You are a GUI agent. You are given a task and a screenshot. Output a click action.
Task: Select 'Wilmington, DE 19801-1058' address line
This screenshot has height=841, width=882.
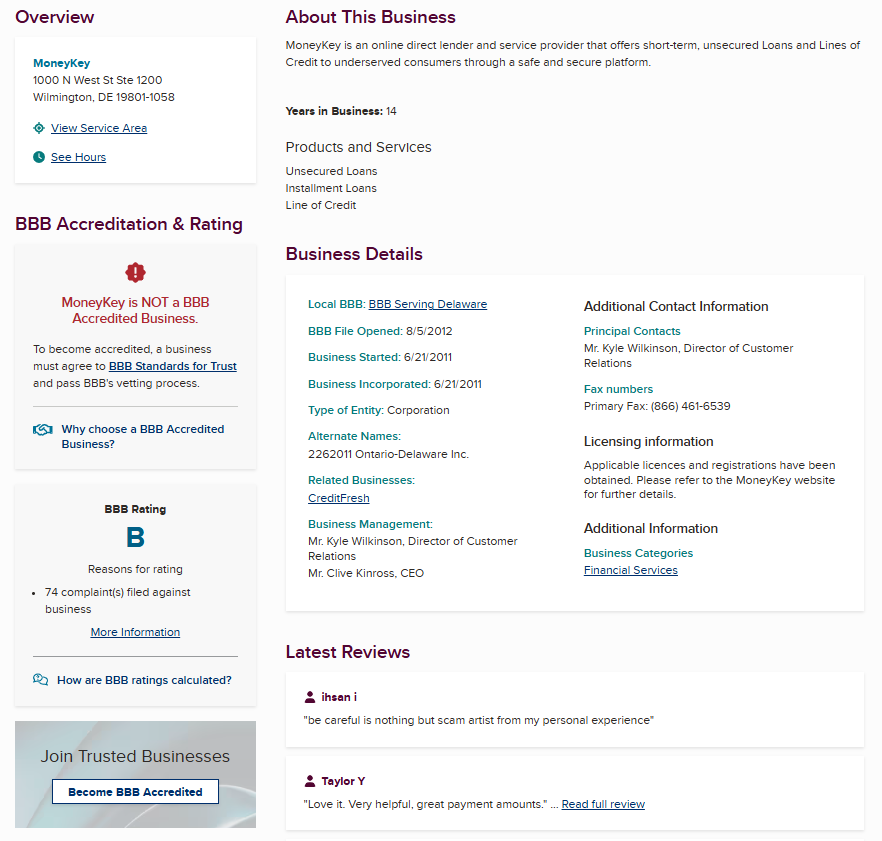pyautogui.click(x=104, y=97)
